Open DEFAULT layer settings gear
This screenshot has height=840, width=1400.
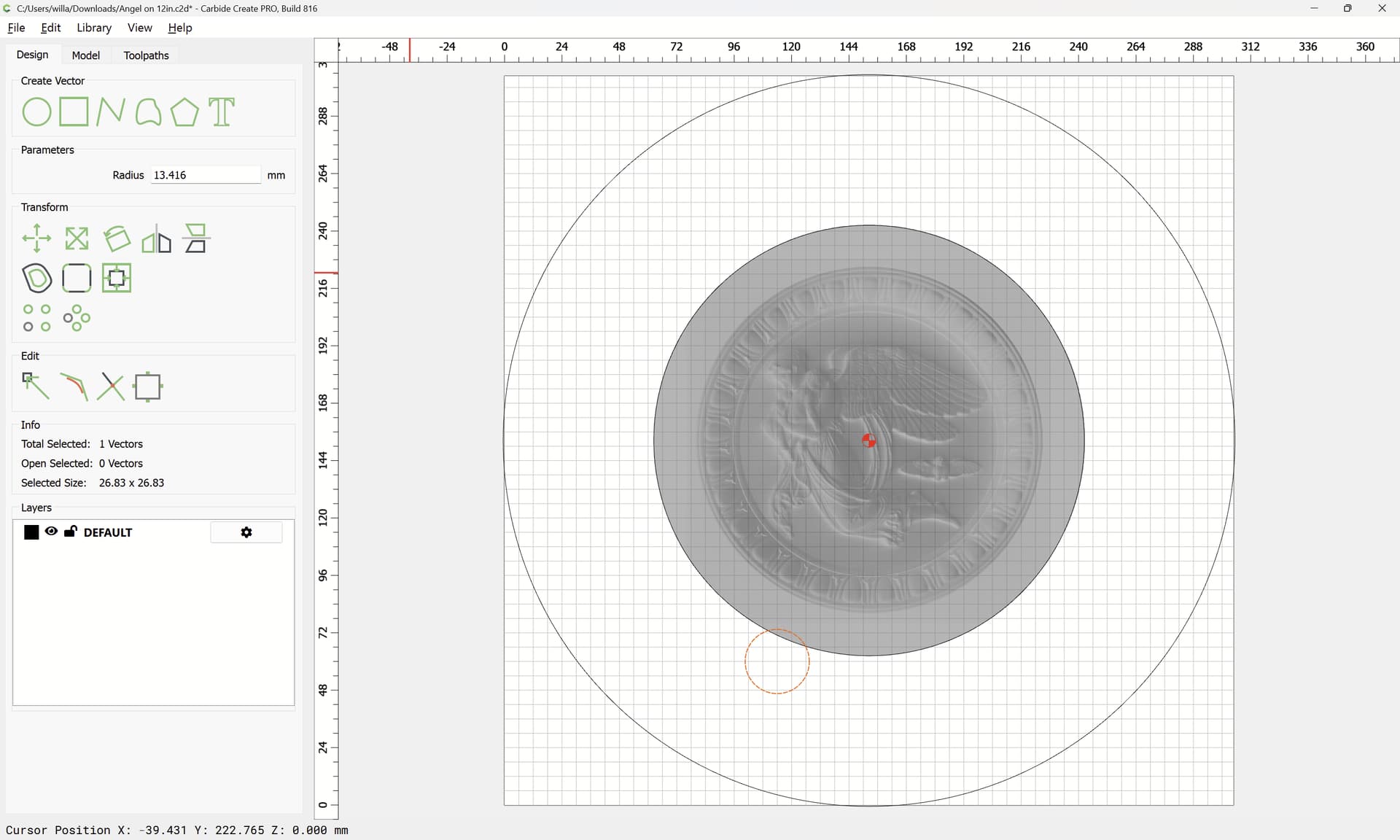click(246, 532)
